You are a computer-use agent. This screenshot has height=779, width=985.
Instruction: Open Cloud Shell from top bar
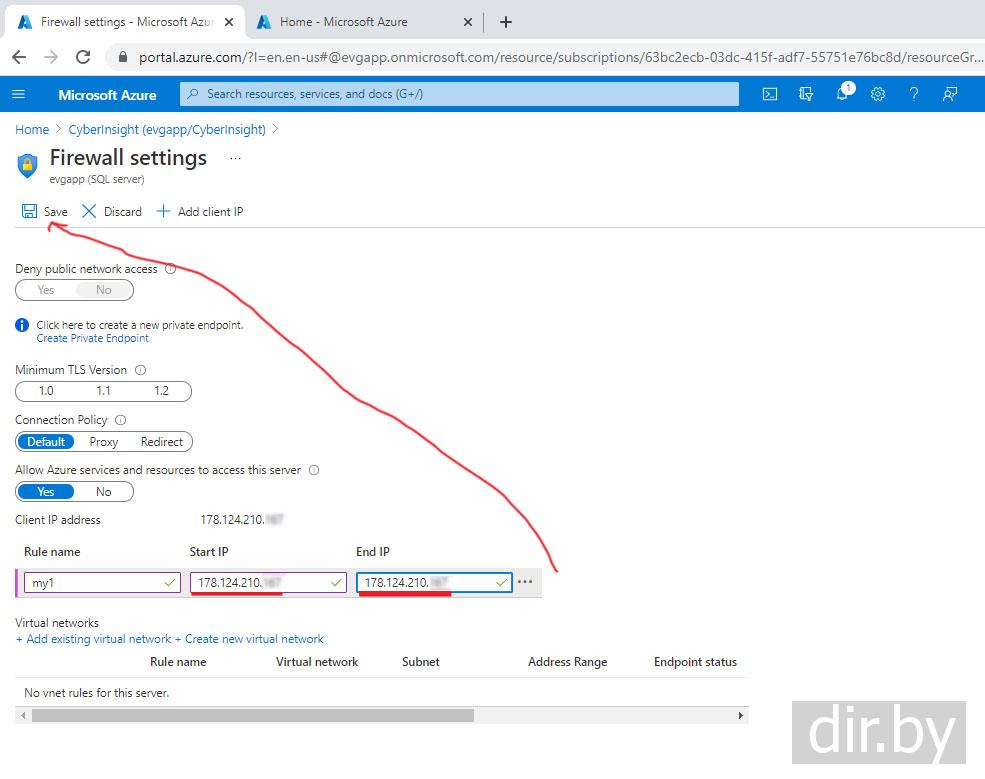[x=770, y=94]
